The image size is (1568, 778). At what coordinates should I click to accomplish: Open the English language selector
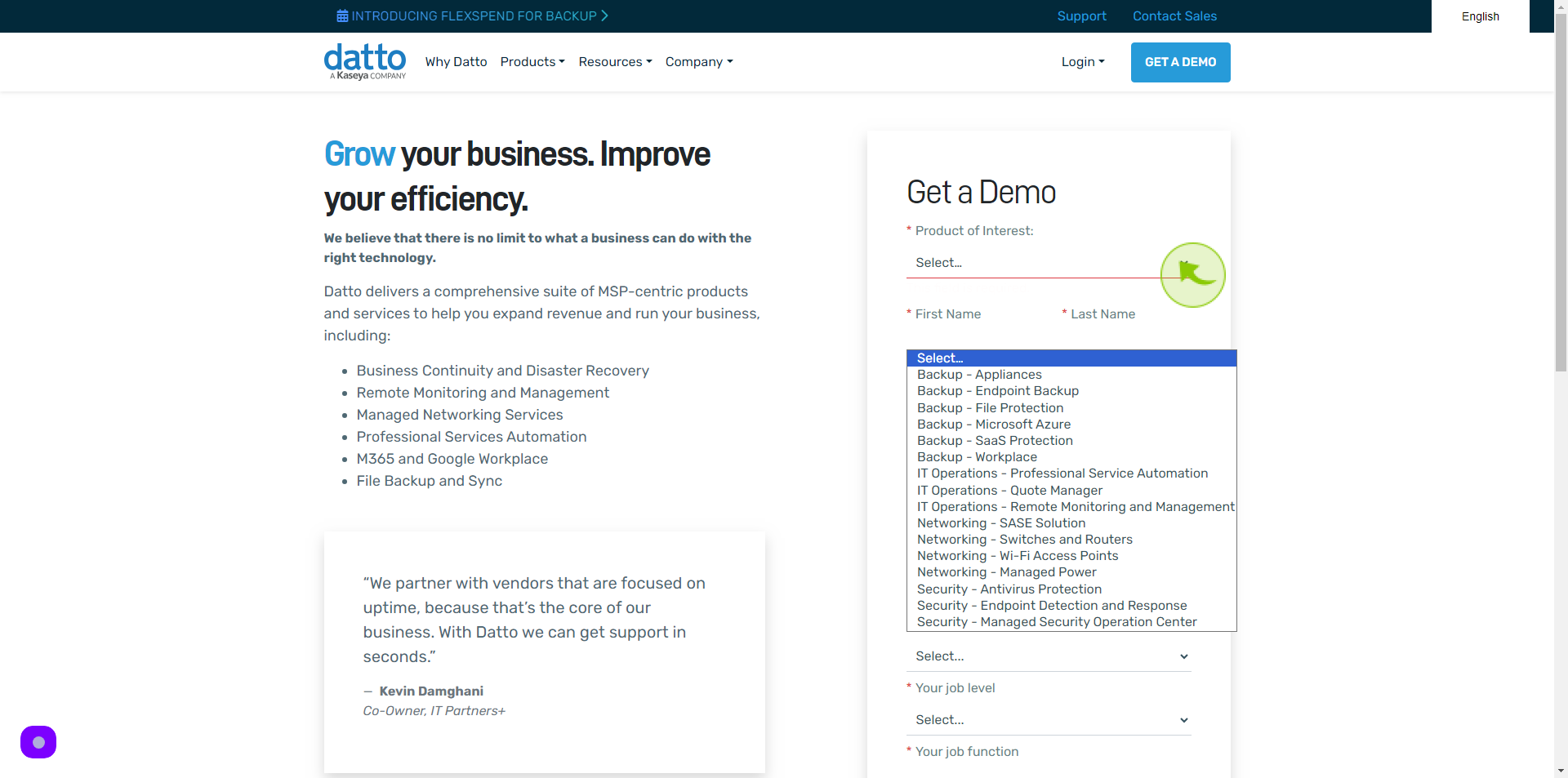coord(1480,16)
